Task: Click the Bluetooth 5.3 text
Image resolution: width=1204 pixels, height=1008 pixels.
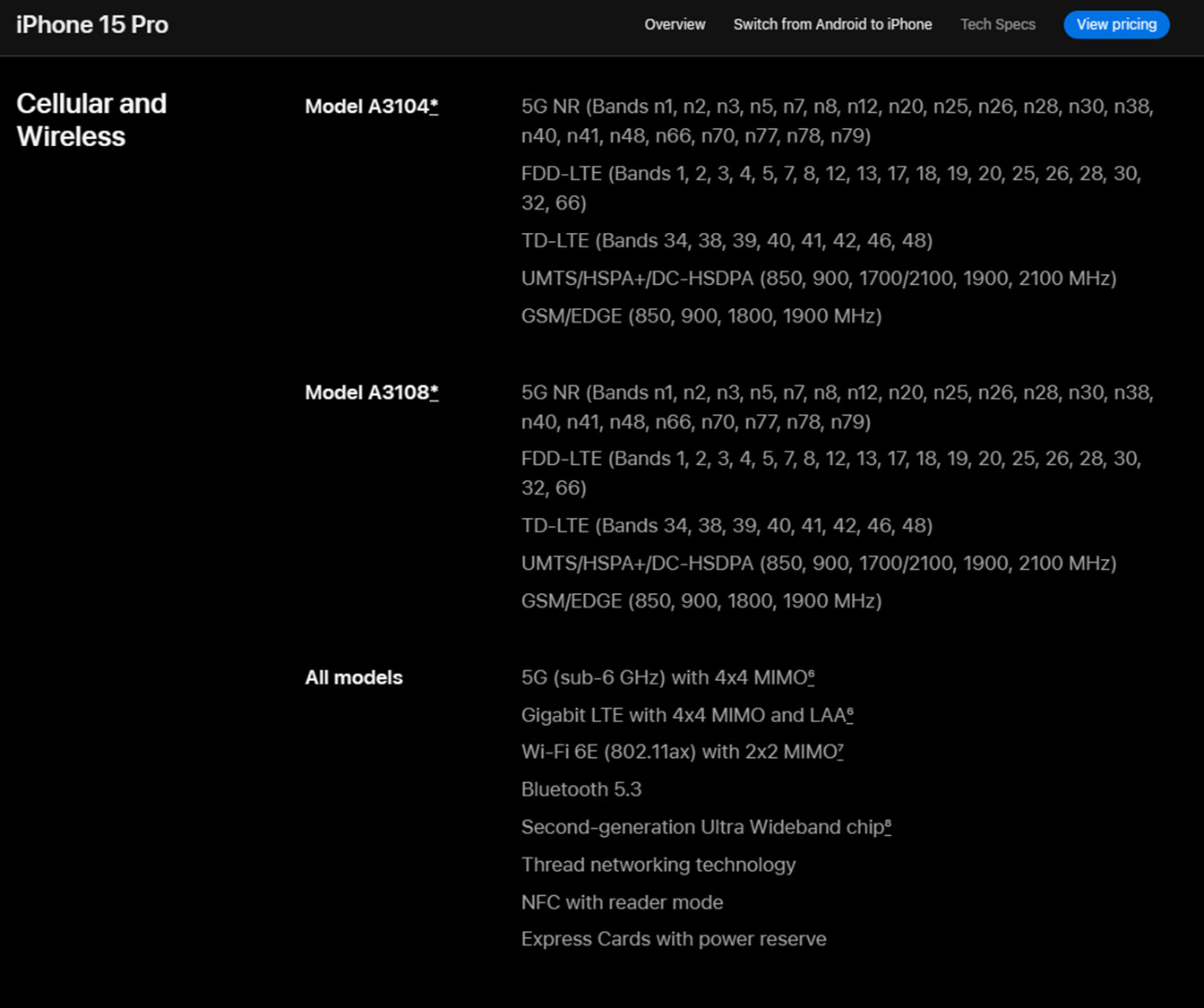Action: [x=581, y=789]
